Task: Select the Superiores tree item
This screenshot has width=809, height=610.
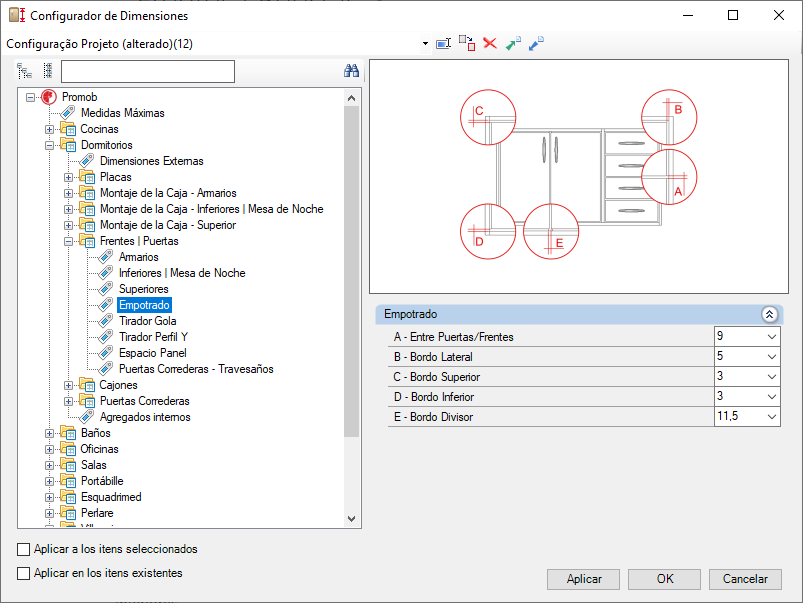Action: tap(144, 289)
